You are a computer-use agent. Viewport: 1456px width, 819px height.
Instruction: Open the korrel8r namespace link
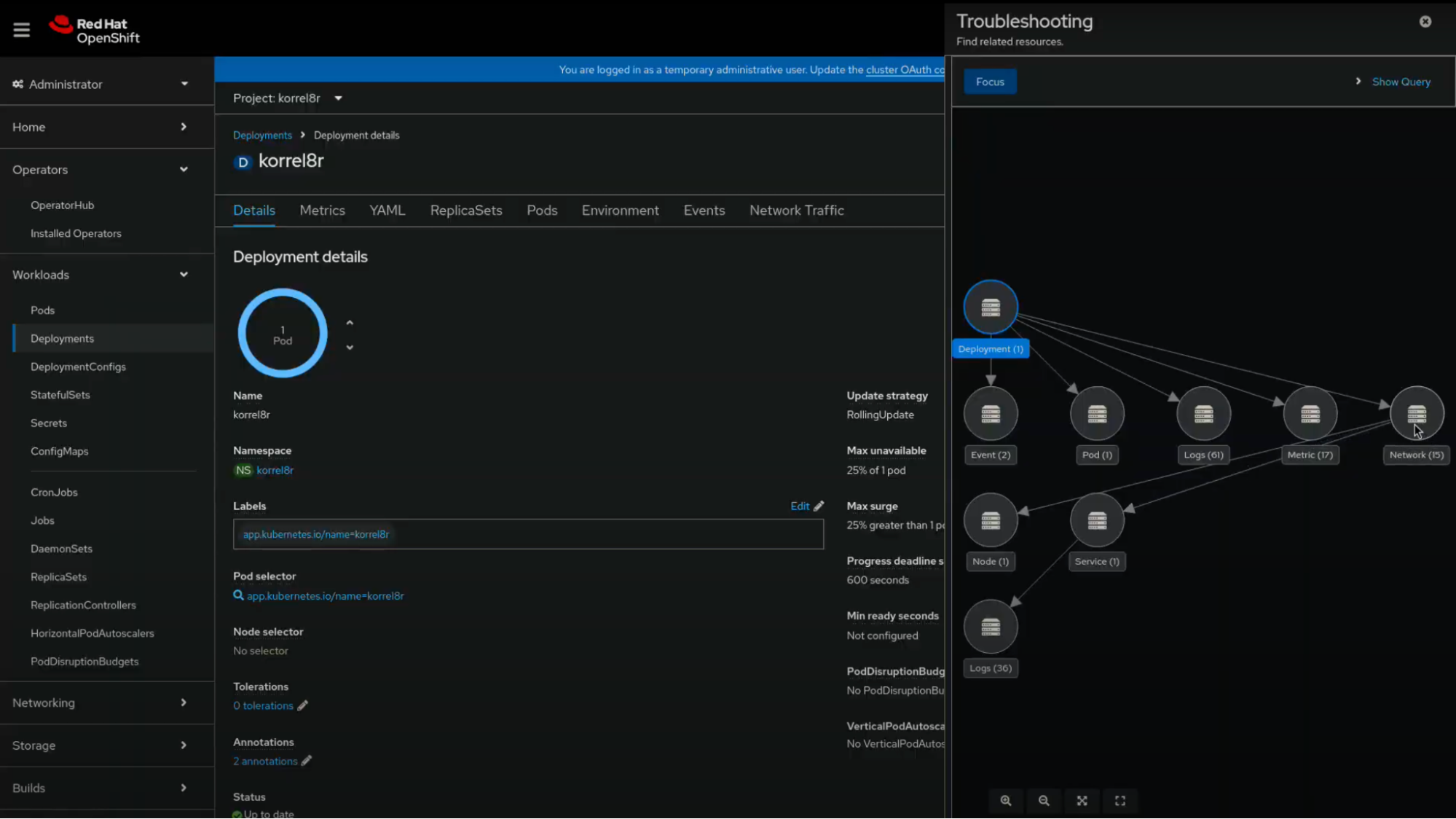point(275,471)
